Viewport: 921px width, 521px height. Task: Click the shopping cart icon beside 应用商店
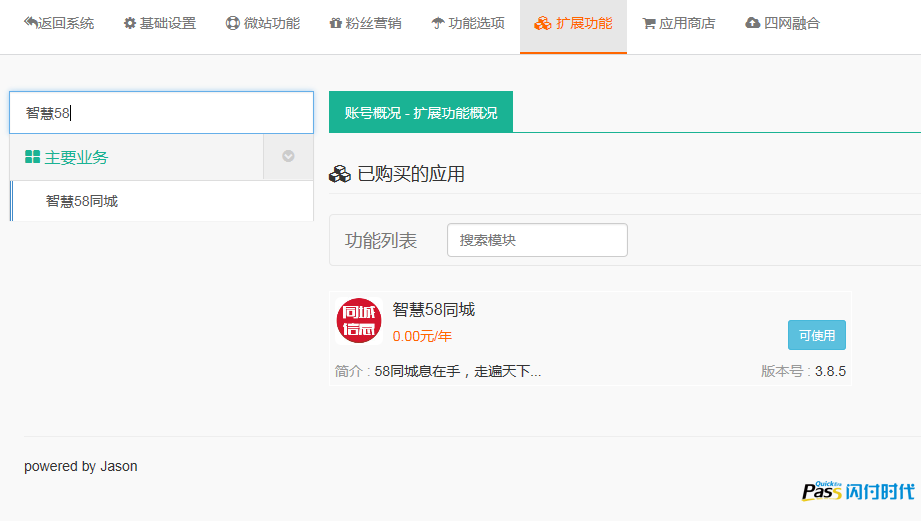coord(649,23)
